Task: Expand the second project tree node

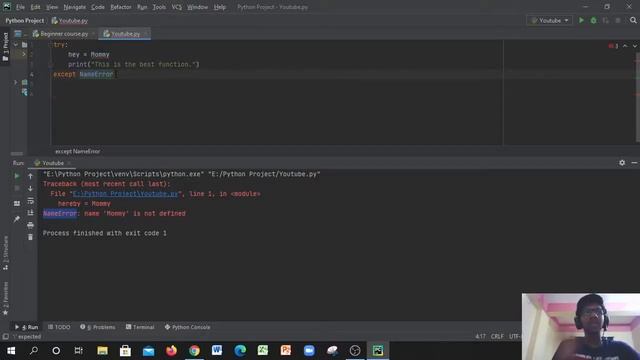Action: click(23, 54)
